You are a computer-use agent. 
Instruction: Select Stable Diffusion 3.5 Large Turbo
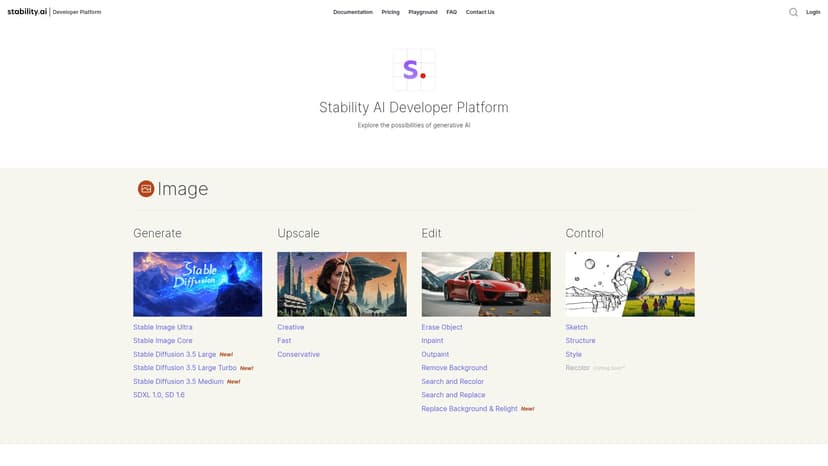pyautogui.click(x=185, y=368)
